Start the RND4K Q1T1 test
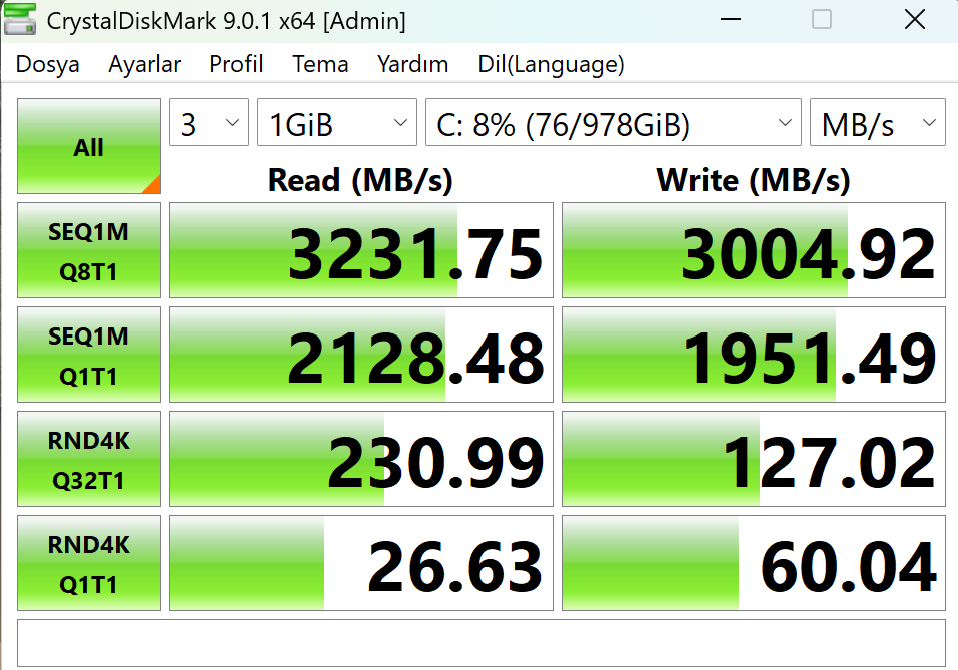Viewport: 958px width, 670px height. click(x=89, y=563)
